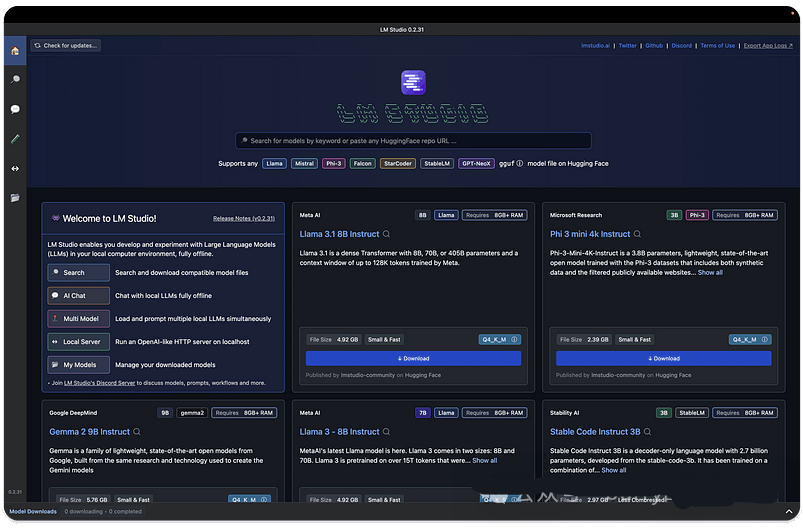
Task: Click Check for updates button
Action: (x=66, y=46)
